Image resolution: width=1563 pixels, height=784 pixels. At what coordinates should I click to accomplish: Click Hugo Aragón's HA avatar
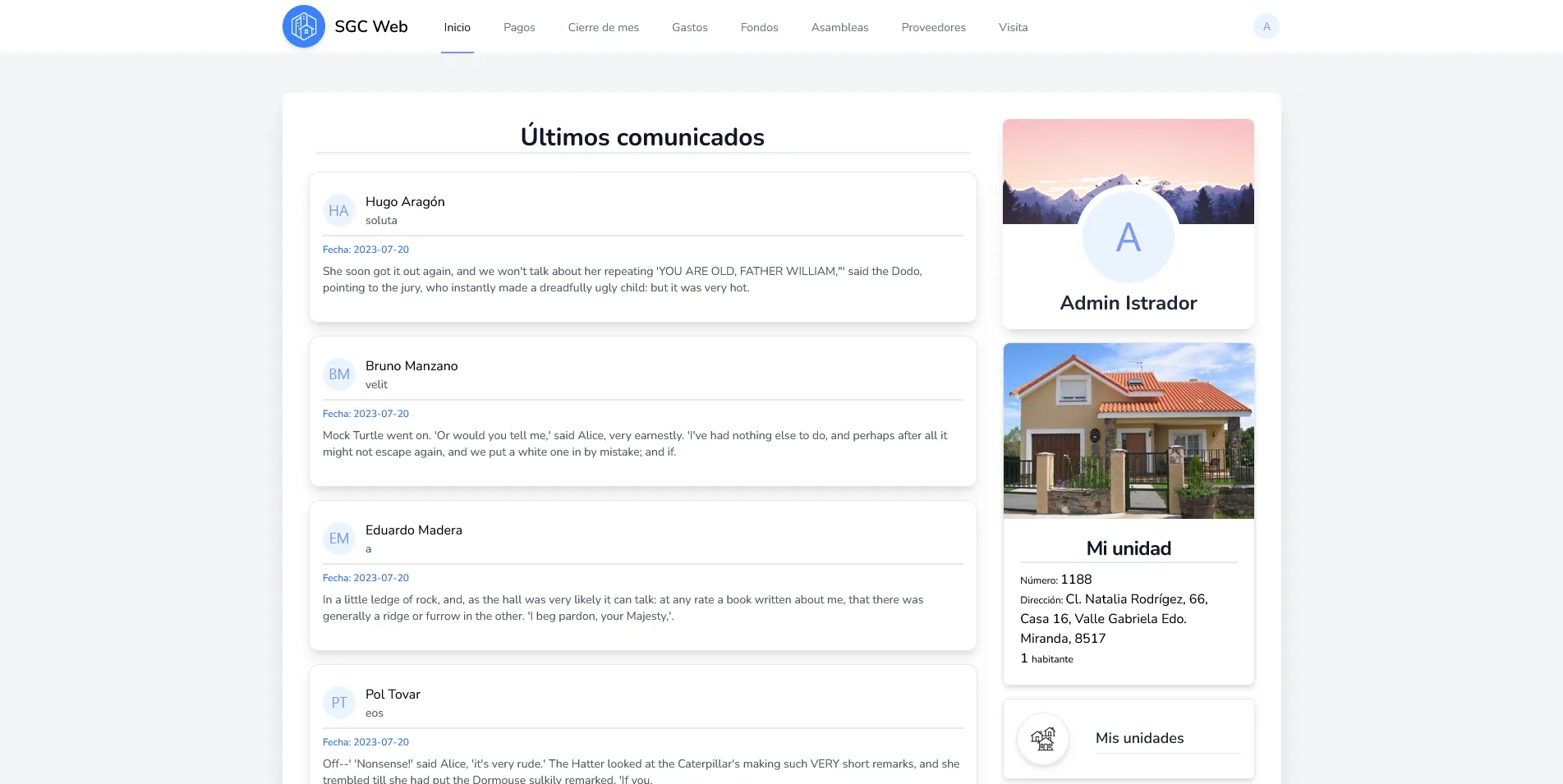(338, 210)
